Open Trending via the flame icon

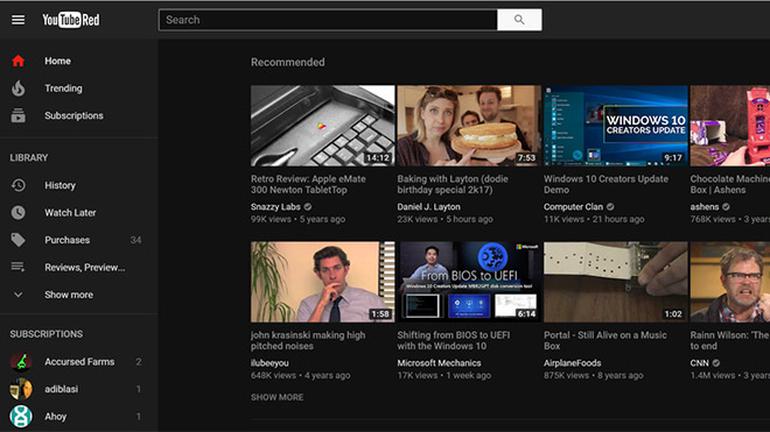(18, 88)
